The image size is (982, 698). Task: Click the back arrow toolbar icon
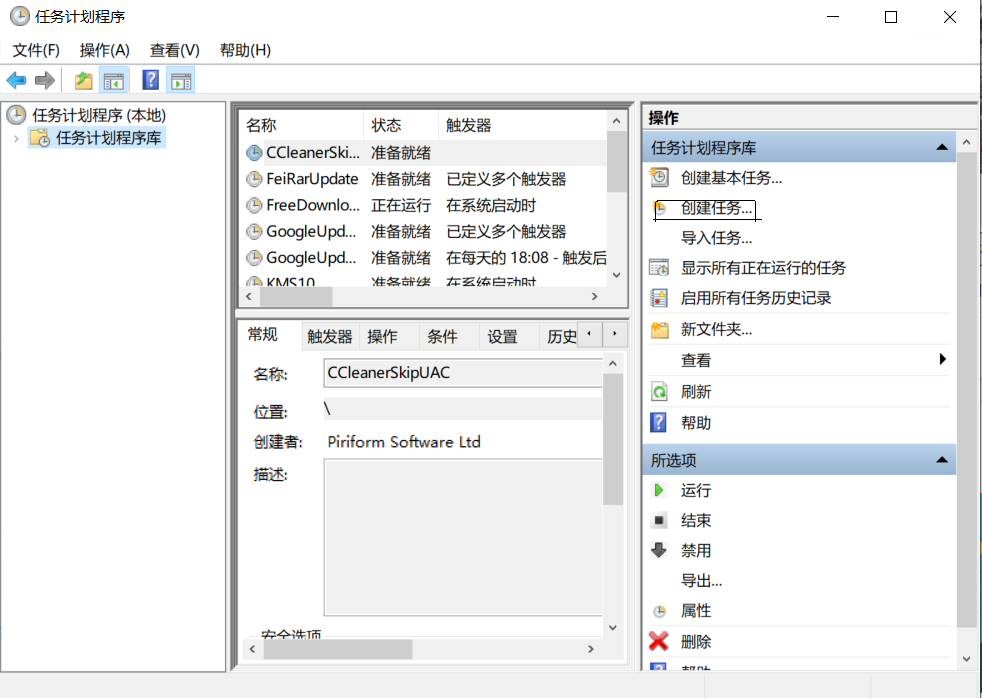tap(16, 80)
